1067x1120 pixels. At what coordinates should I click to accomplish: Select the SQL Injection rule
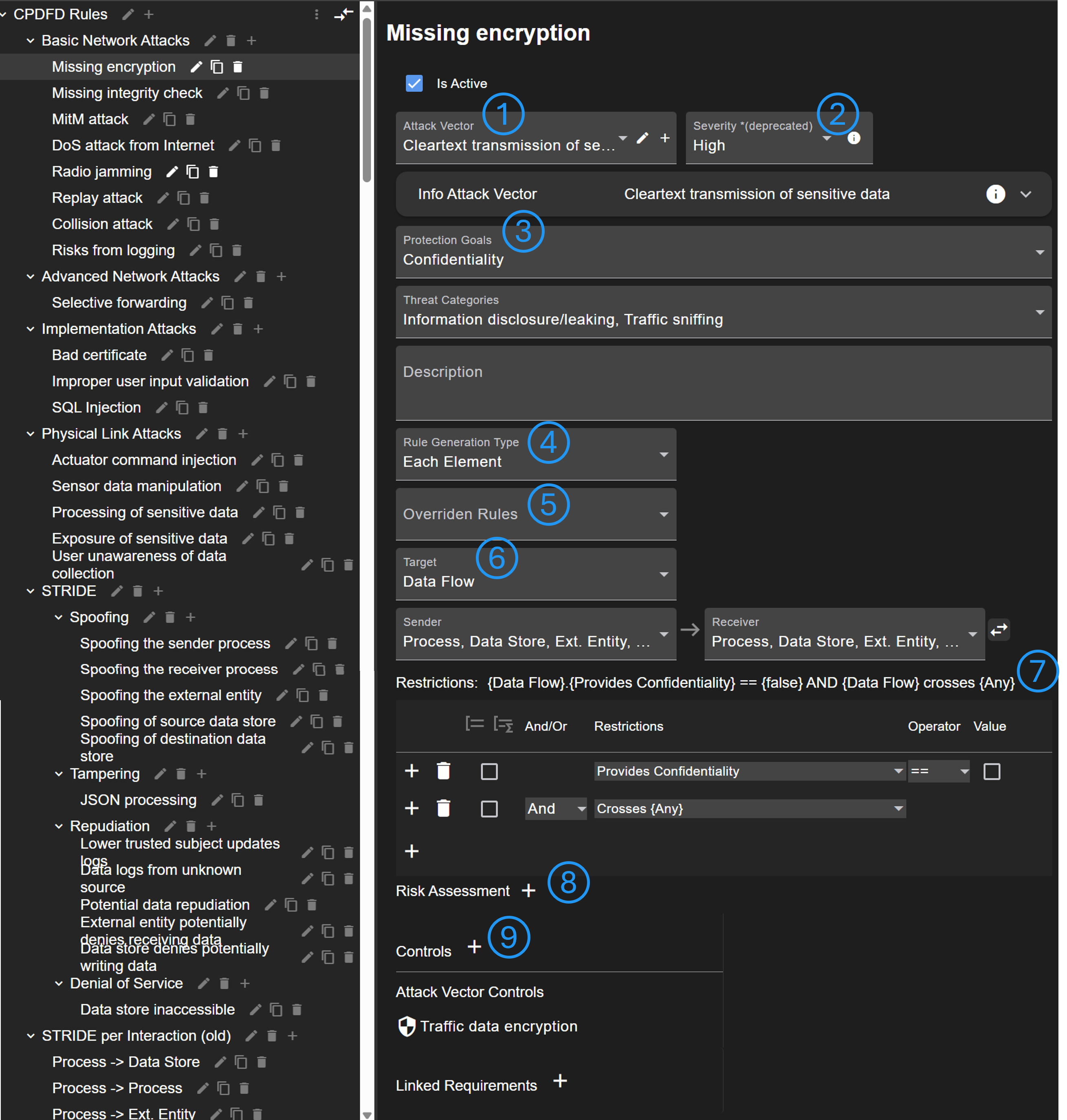pyautogui.click(x=96, y=408)
